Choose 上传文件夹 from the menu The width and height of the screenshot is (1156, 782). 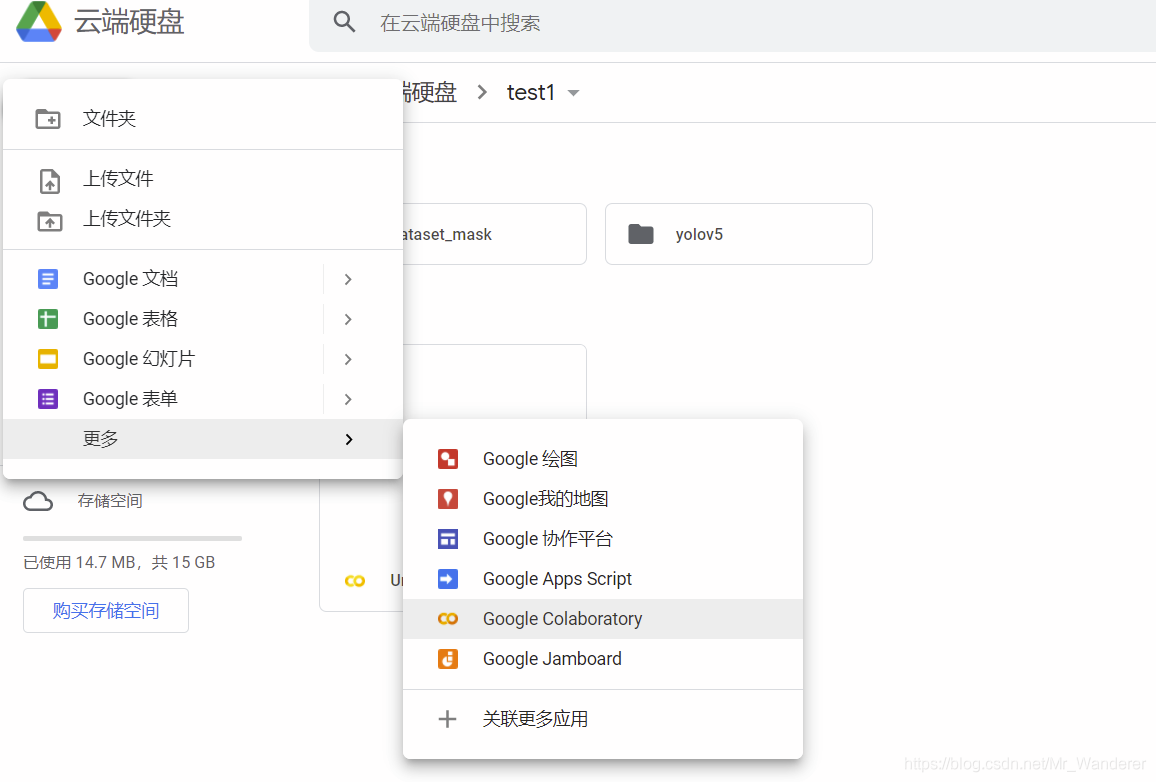pos(203,219)
